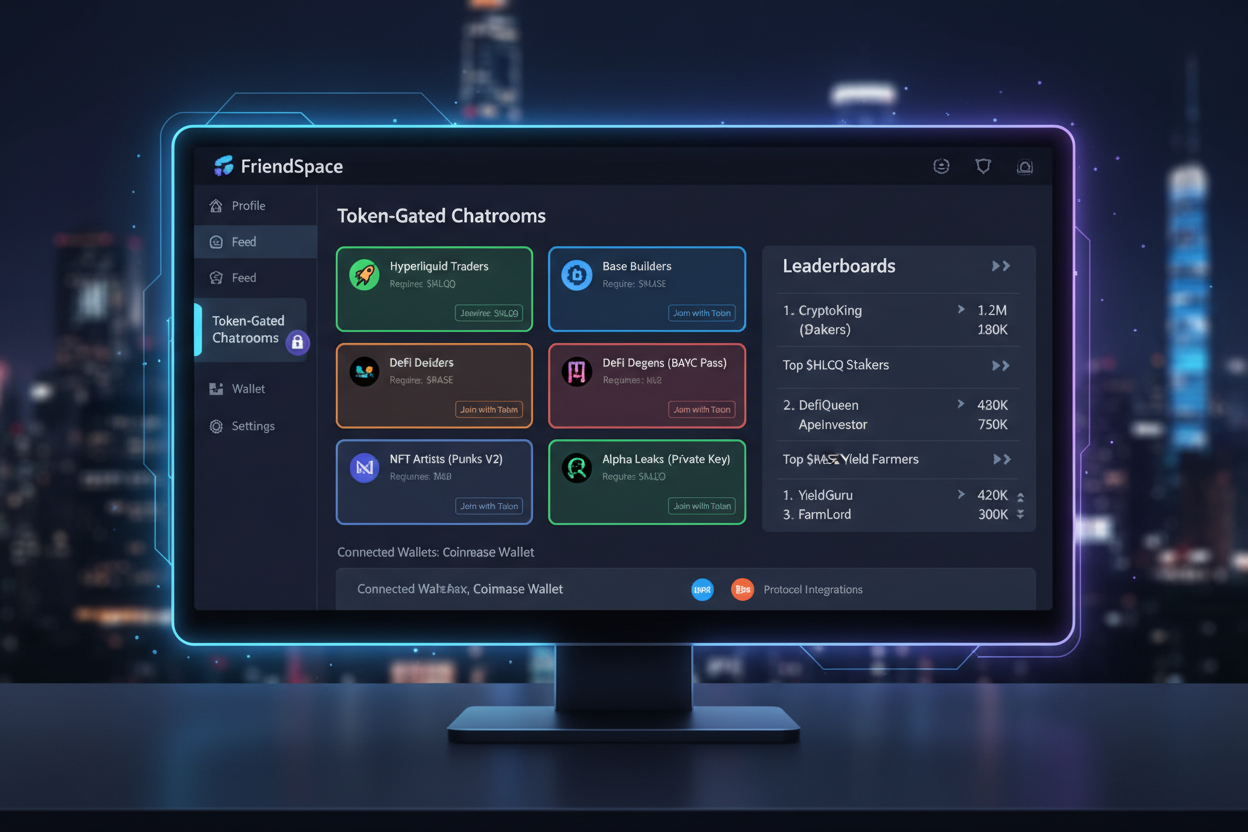Click the blue LNR integration badge
Screen dimensions: 1248x832
click(x=703, y=589)
